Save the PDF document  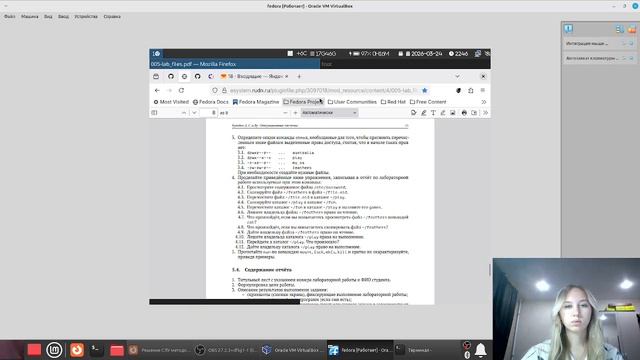[x=474, y=113]
